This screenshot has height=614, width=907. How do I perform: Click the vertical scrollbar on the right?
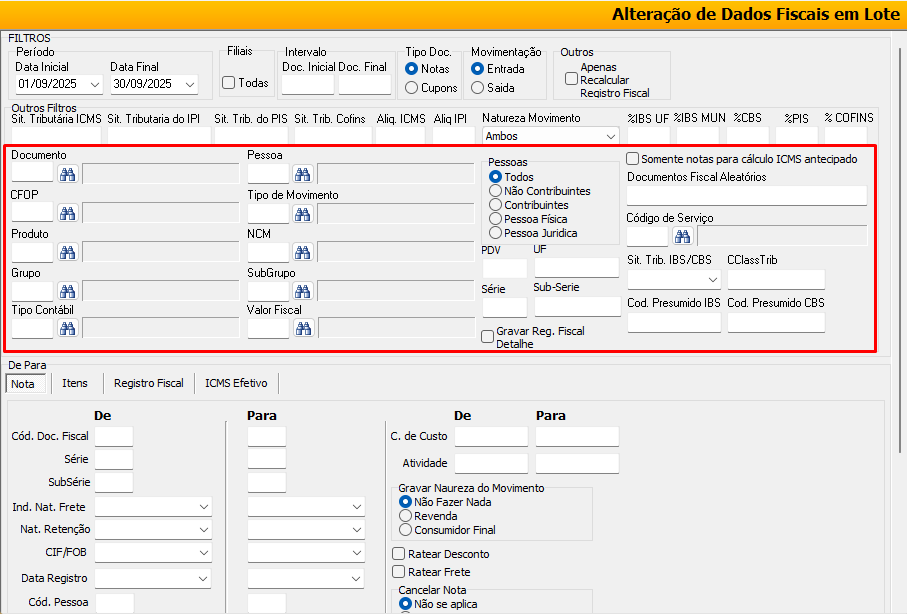pyautogui.click(x=901, y=300)
